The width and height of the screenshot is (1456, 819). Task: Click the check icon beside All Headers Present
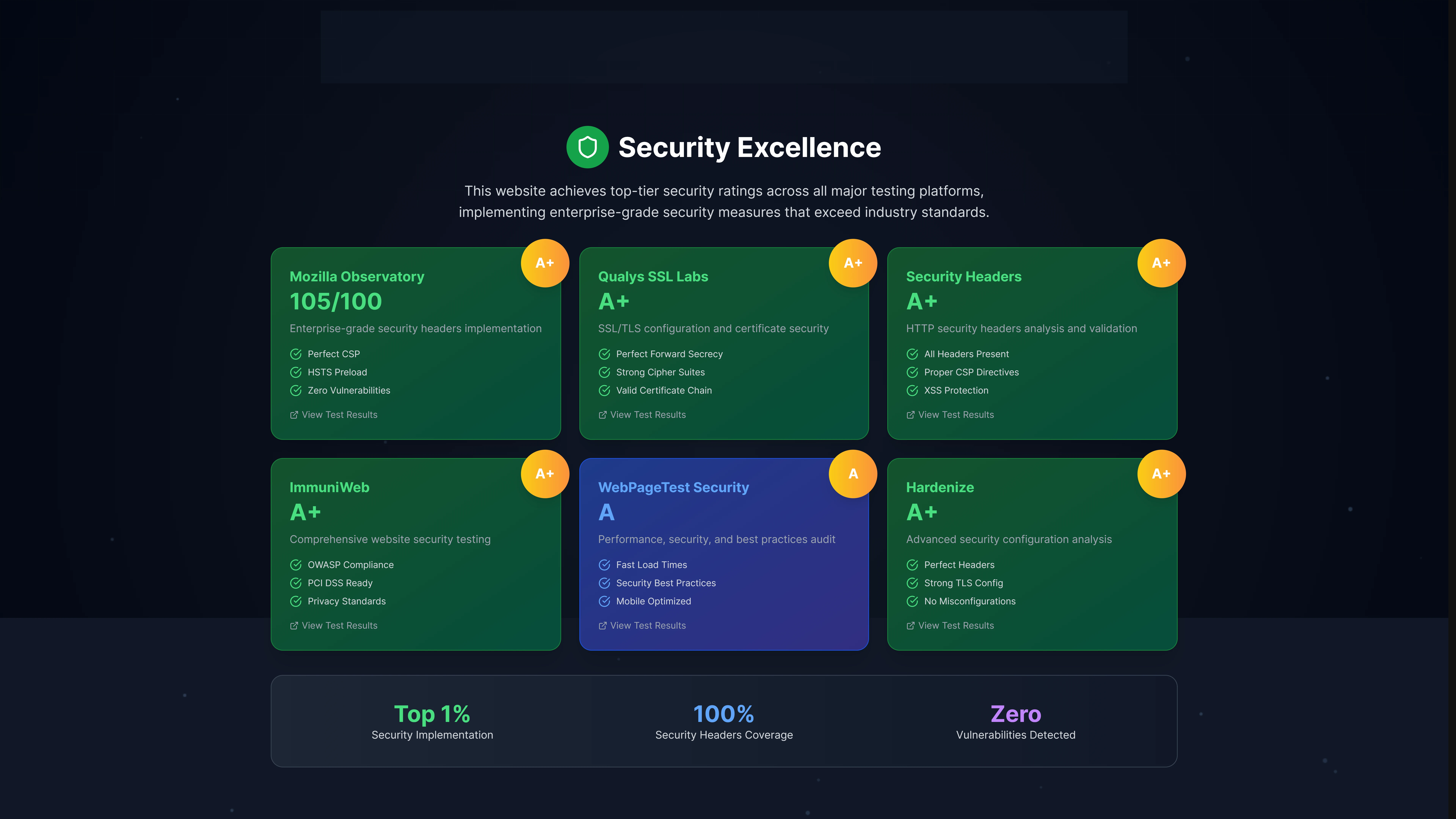(912, 354)
